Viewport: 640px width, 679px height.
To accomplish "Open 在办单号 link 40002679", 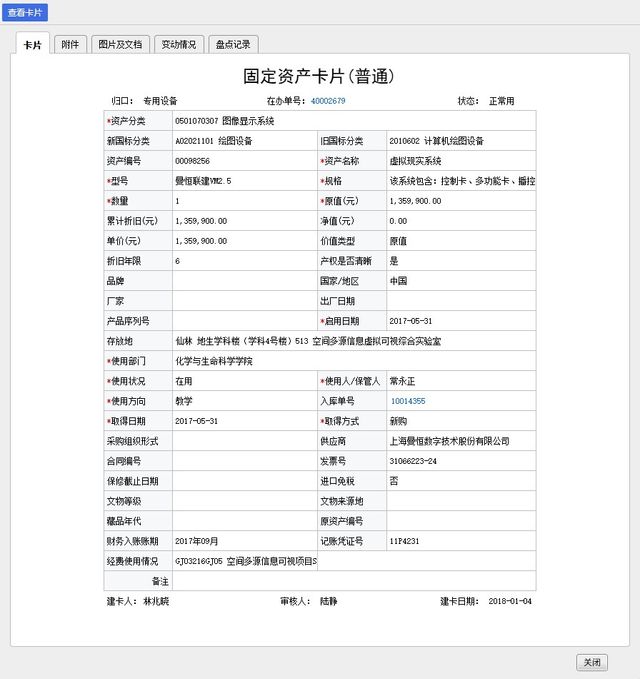I will tap(328, 101).
